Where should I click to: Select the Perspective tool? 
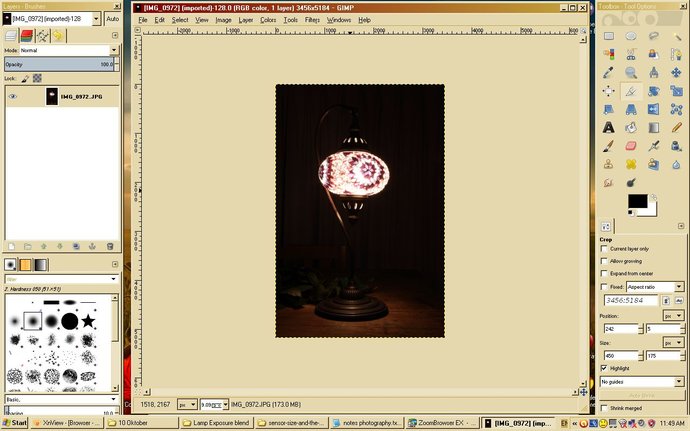(x=631, y=109)
